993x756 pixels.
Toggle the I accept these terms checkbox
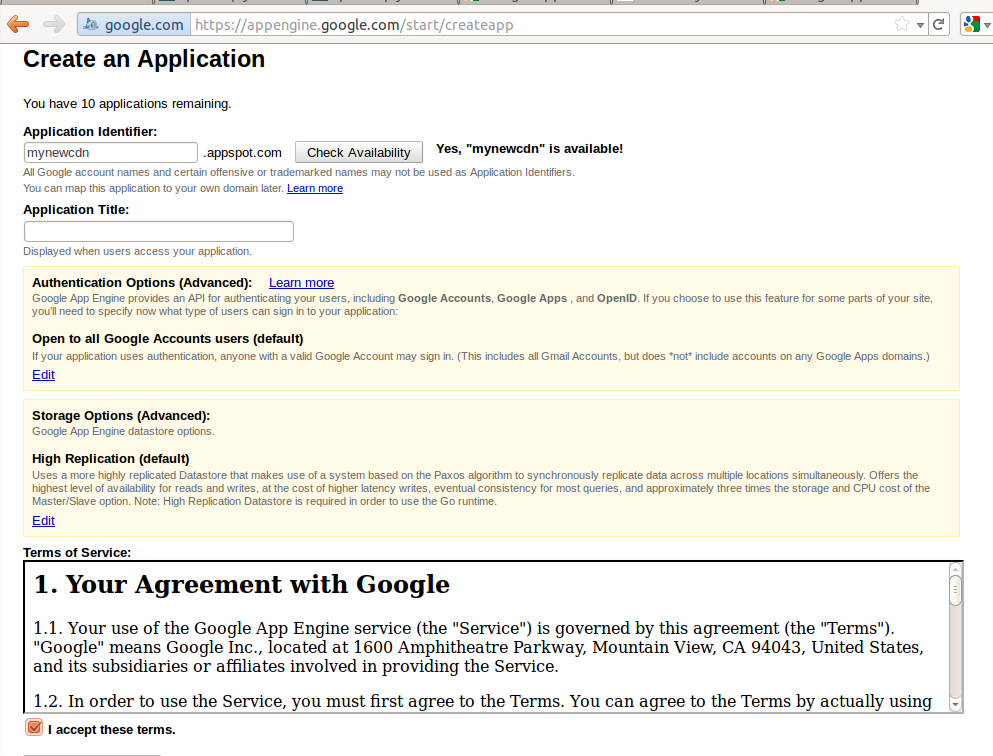tap(34, 728)
